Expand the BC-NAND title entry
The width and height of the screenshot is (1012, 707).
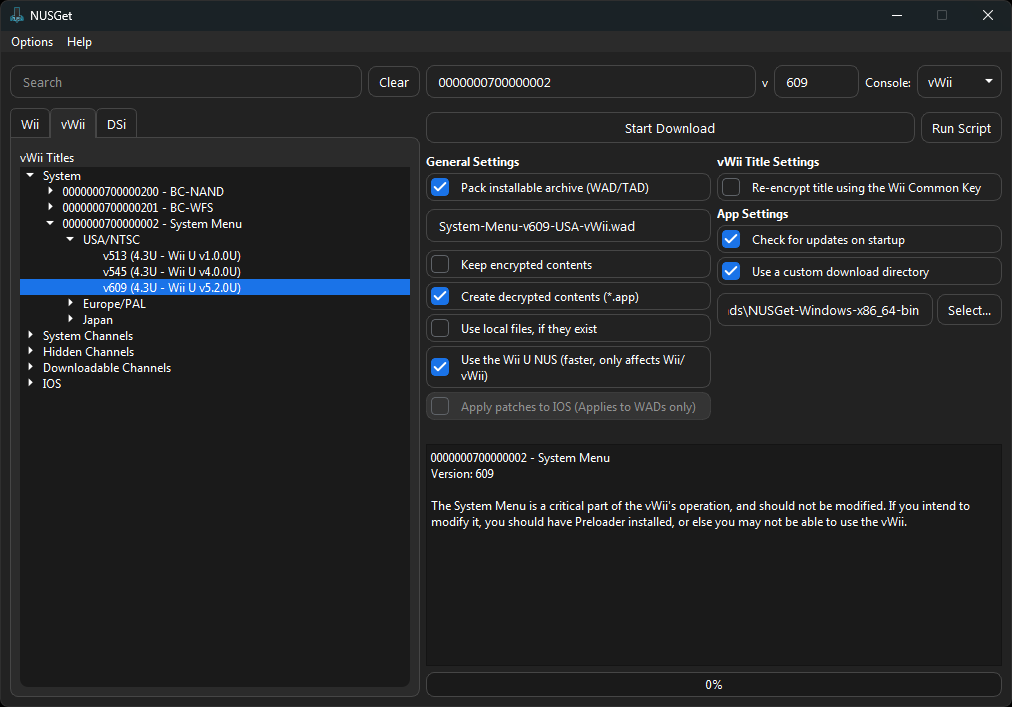pyautogui.click(x=51, y=192)
